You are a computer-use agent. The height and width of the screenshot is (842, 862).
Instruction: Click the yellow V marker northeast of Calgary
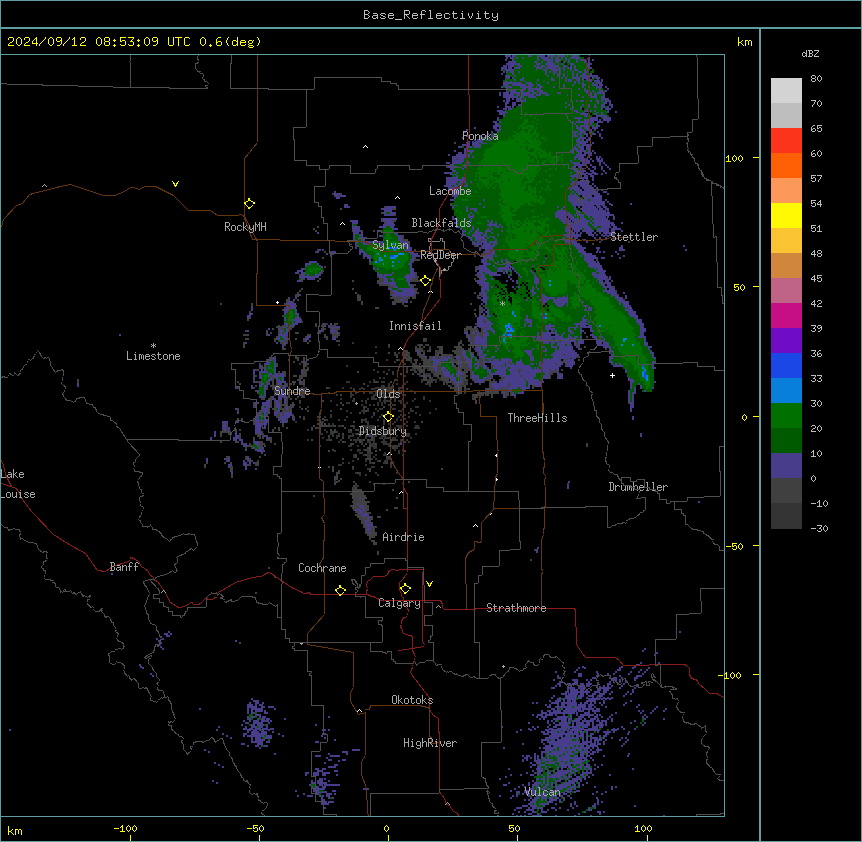(429, 584)
